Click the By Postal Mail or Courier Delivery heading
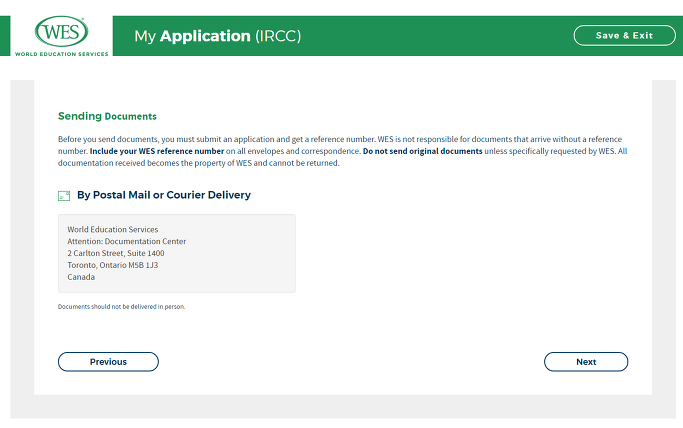Viewport: 683px width, 428px height. click(x=164, y=195)
